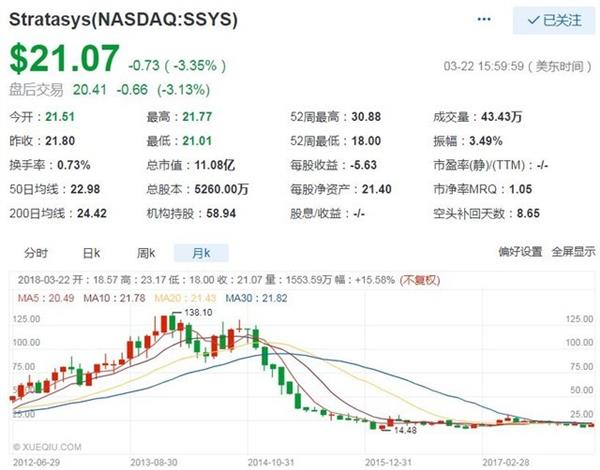Click the 机构持股 value 58.94
The height and width of the screenshot is (470, 600).
point(221,213)
